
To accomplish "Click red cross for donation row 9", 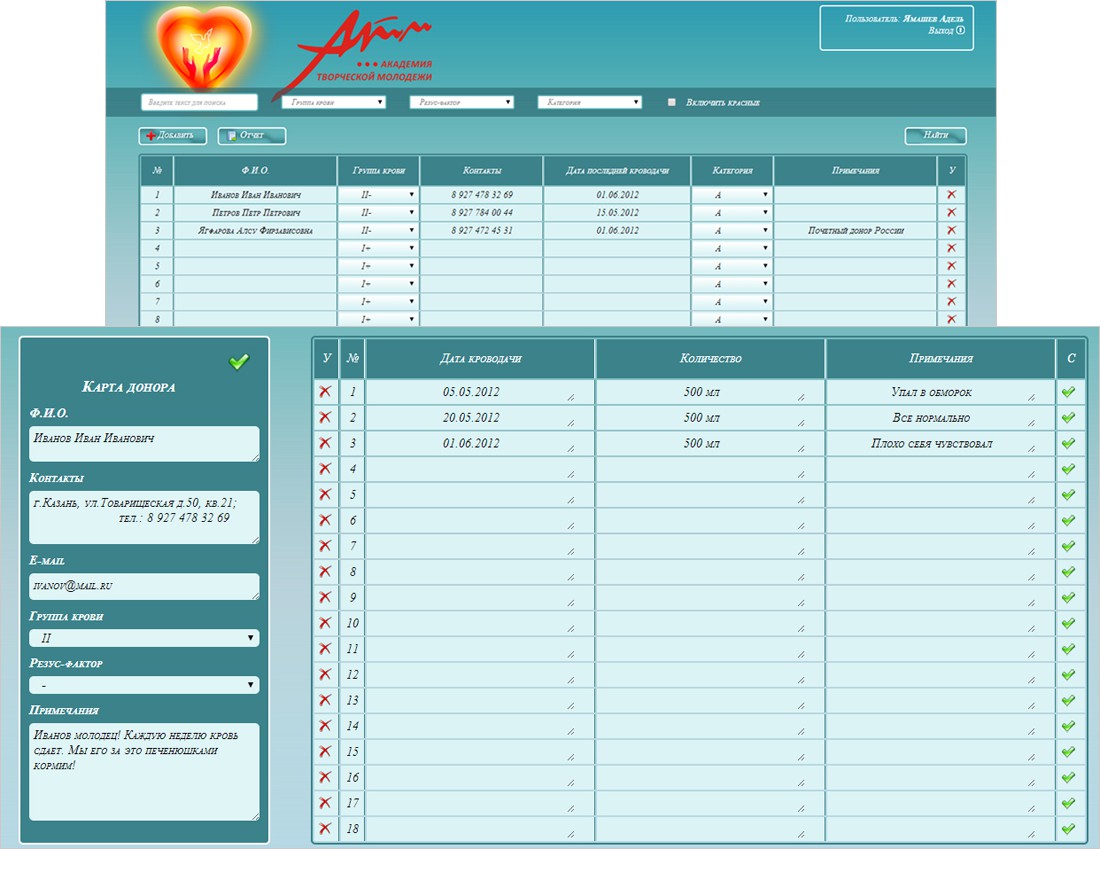I will (x=325, y=597).
